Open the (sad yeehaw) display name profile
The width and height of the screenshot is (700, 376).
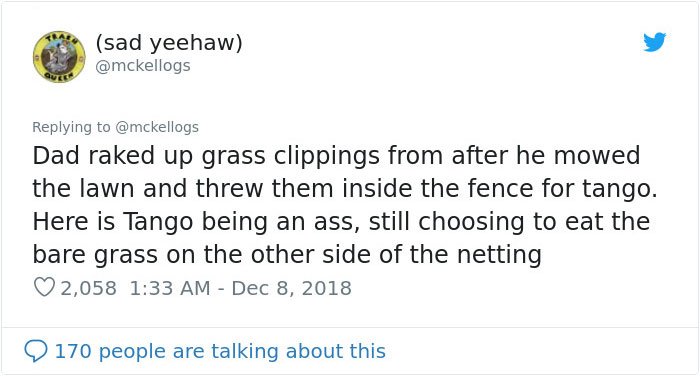pos(169,43)
